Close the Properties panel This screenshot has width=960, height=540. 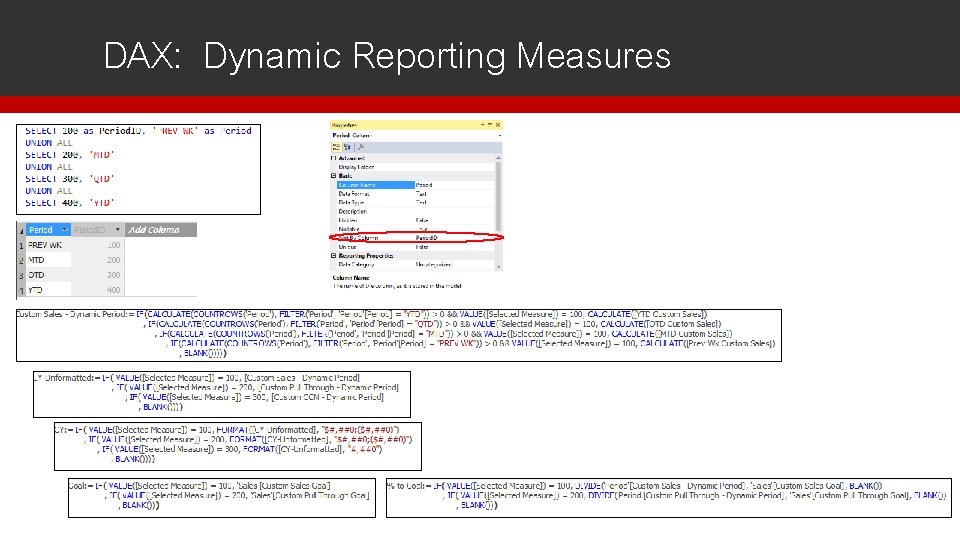point(498,125)
